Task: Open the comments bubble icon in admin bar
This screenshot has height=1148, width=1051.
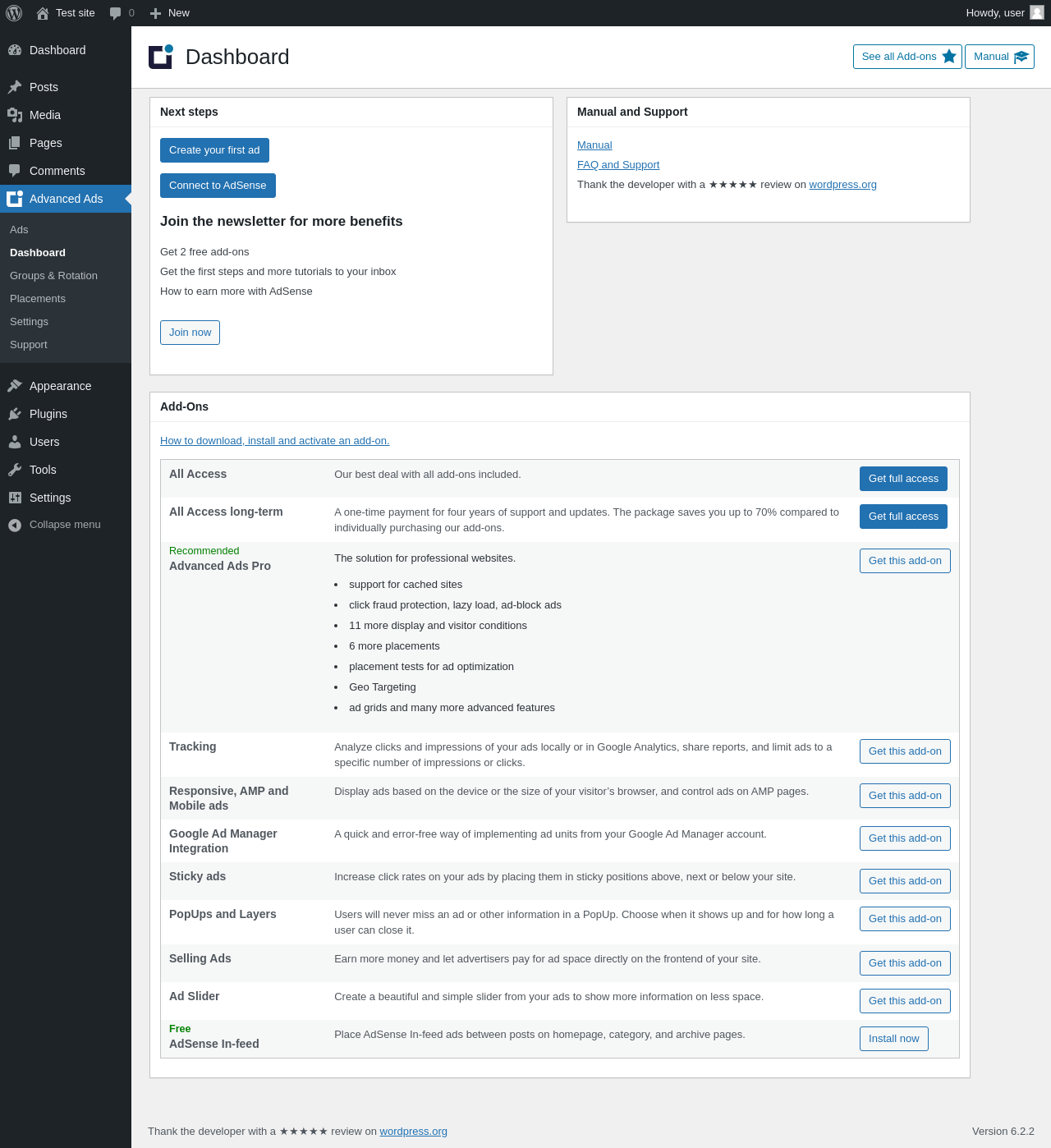Action: (x=115, y=13)
